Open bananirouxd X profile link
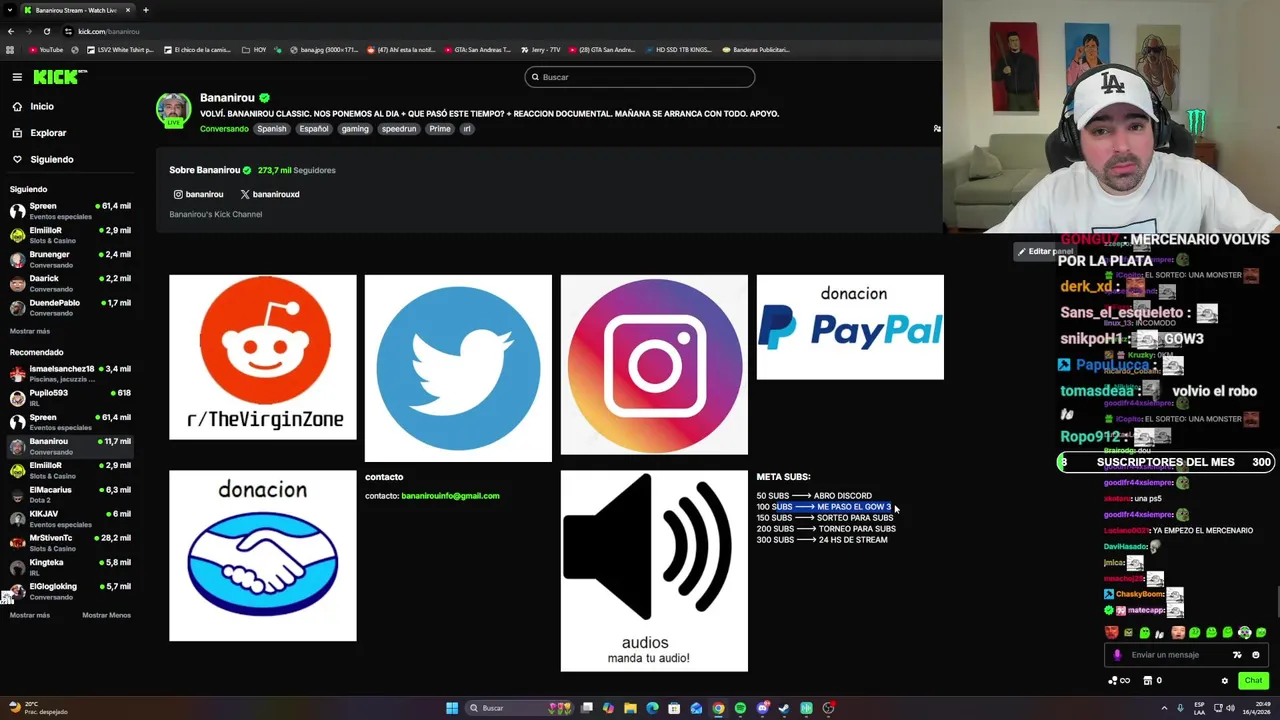The height and width of the screenshot is (720, 1280). click(270, 194)
